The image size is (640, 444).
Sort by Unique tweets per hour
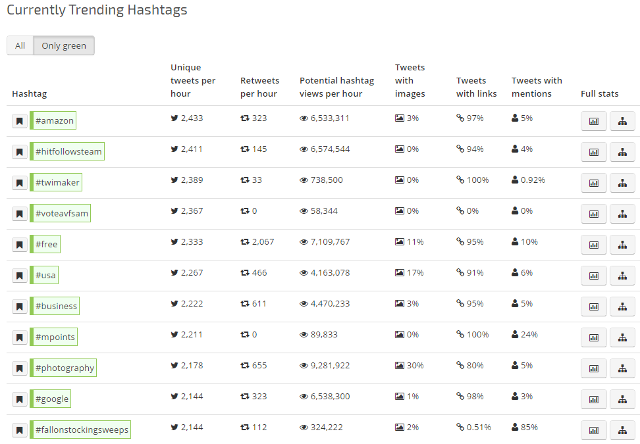[192, 80]
